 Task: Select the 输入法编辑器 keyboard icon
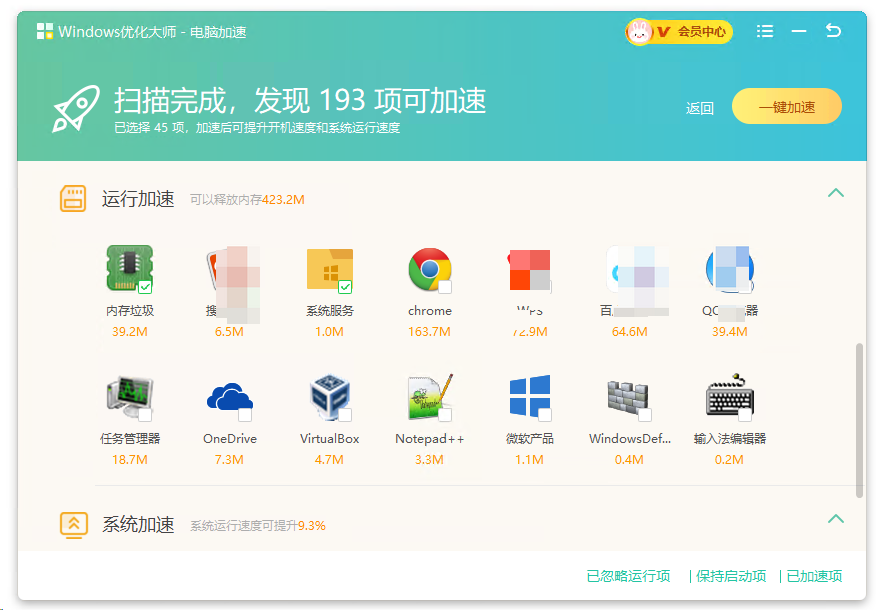pos(730,395)
